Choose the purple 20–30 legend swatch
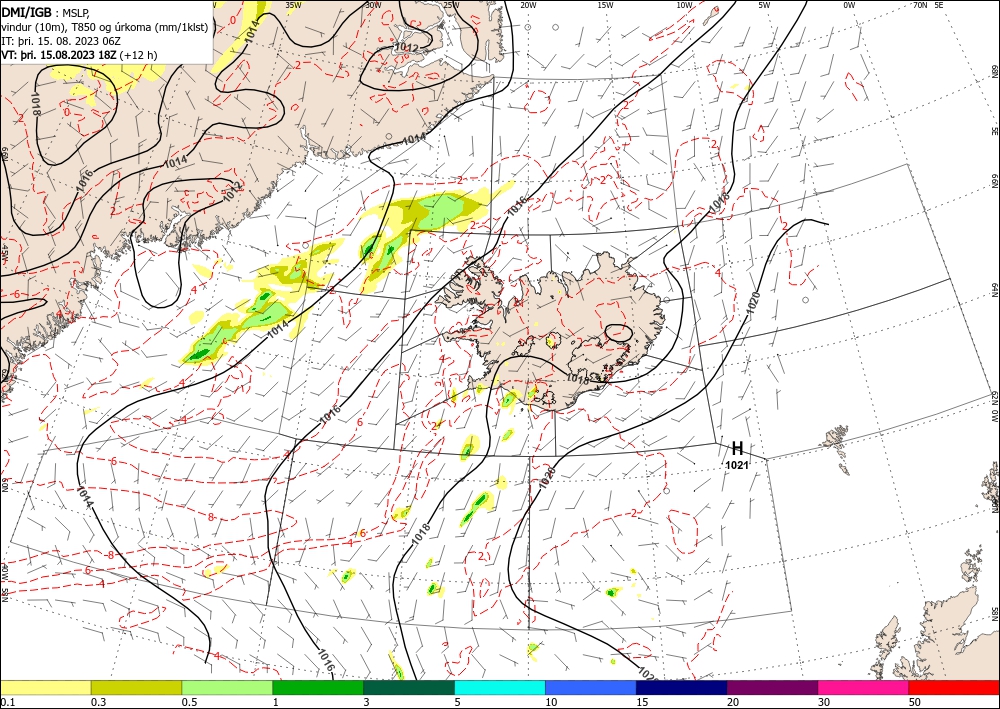The width and height of the screenshot is (1000, 709). (772, 687)
